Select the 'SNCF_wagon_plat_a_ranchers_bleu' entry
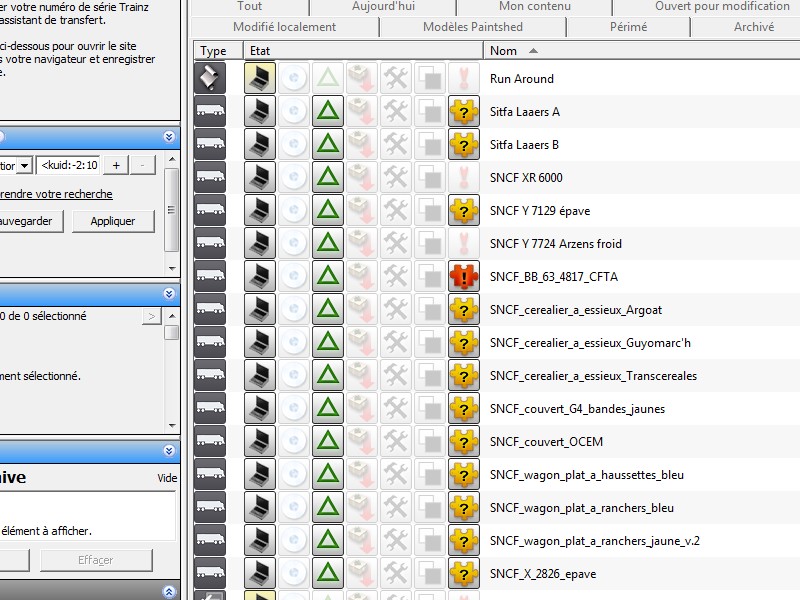 point(582,508)
